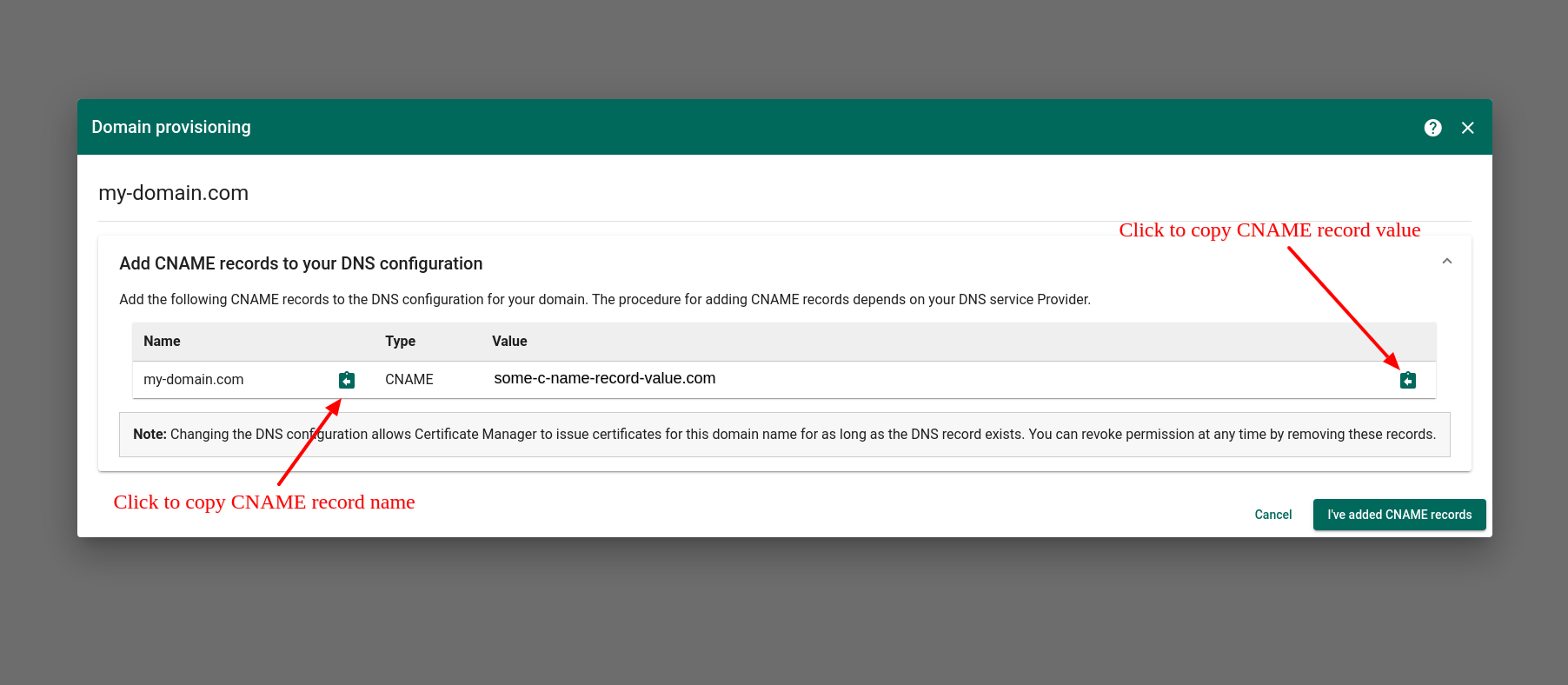
Task: Close the Domain provisioning dialog
Action: pos(1467,128)
